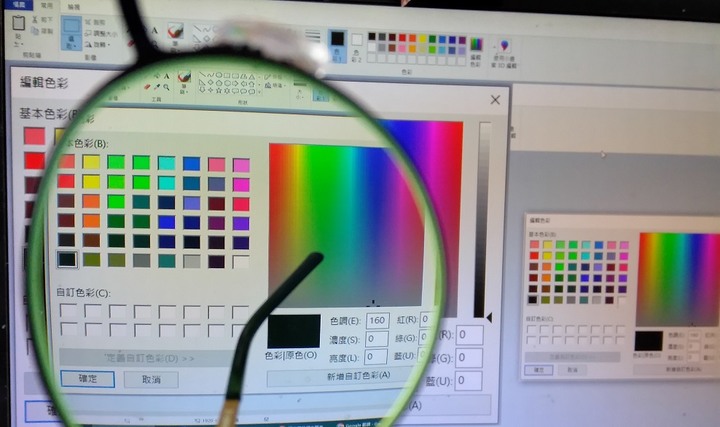Pick the lavender swatch in the ribbon palette
The height and width of the screenshot is (427, 720).
coord(462,50)
